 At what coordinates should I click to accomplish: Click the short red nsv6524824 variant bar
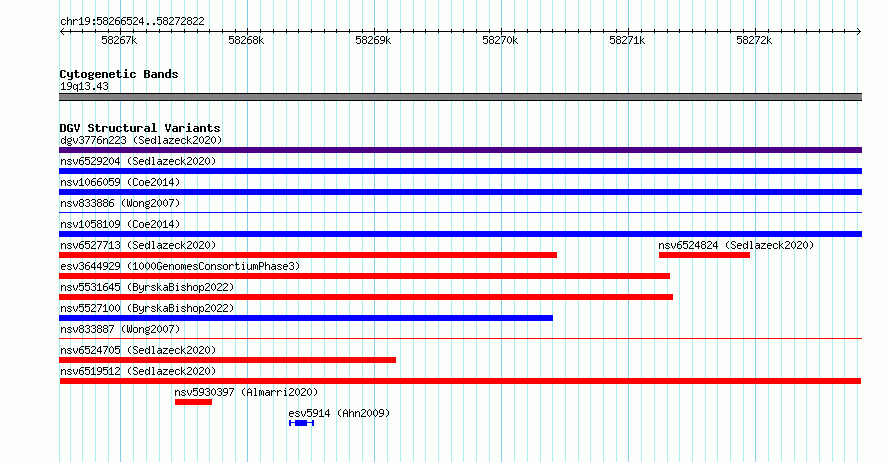(704, 255)
